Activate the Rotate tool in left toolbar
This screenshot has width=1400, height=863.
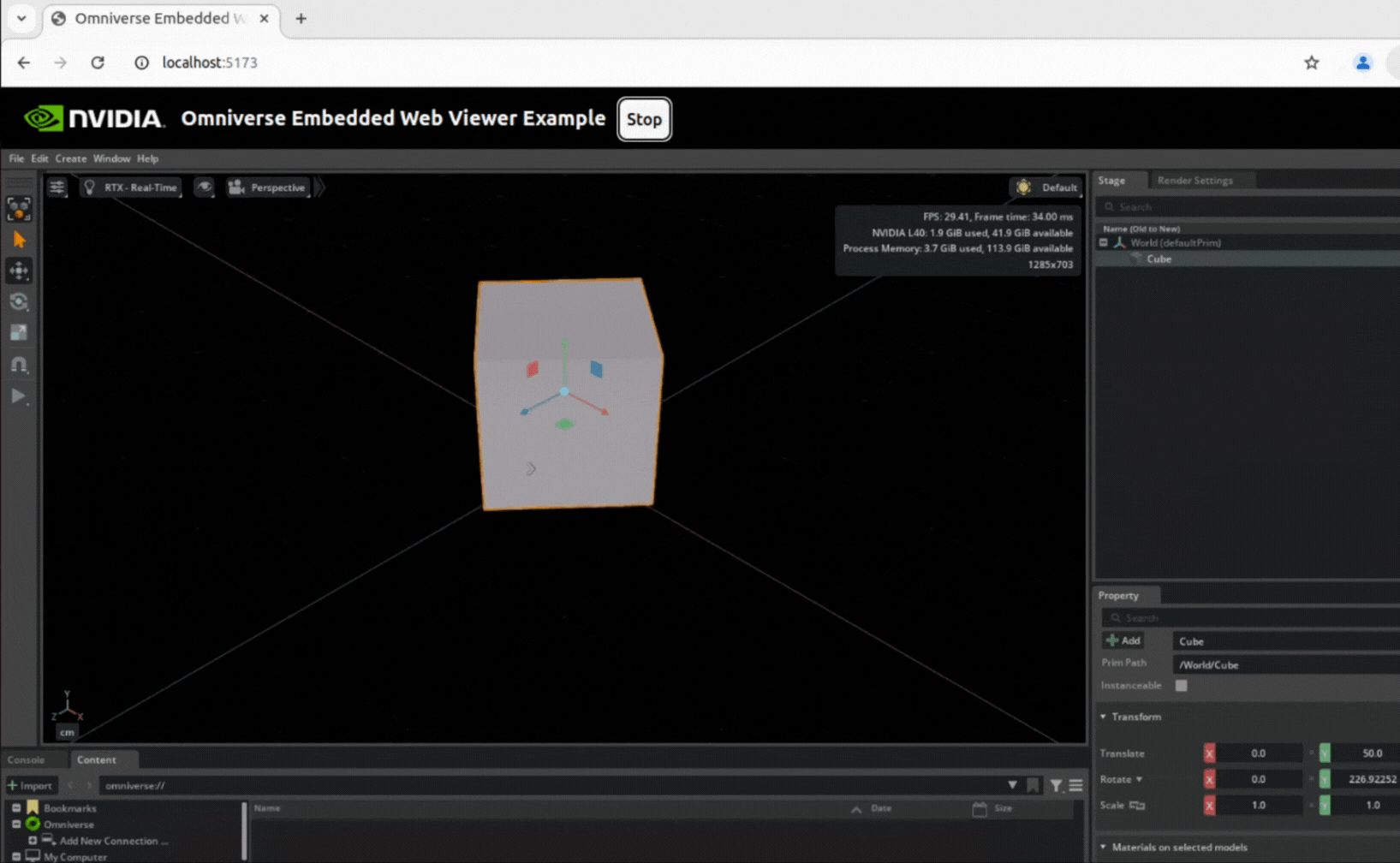point(19,302)
